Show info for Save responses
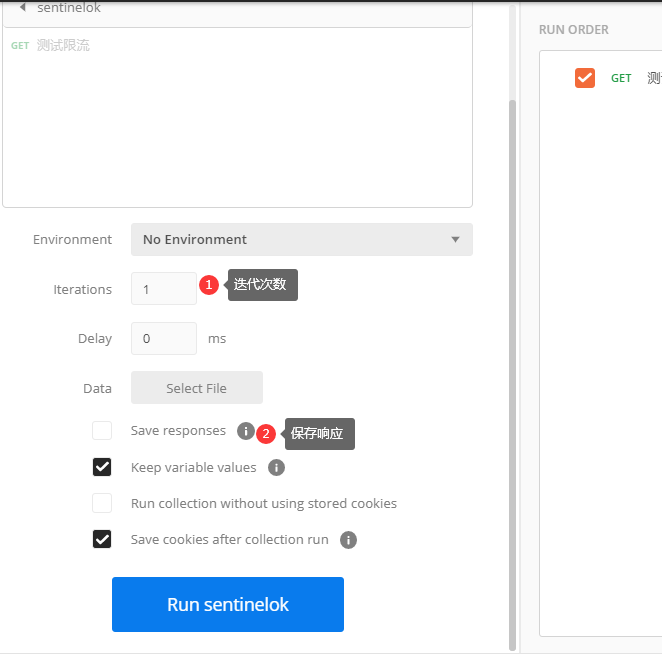Screen dimensions: 662x660 245,431
